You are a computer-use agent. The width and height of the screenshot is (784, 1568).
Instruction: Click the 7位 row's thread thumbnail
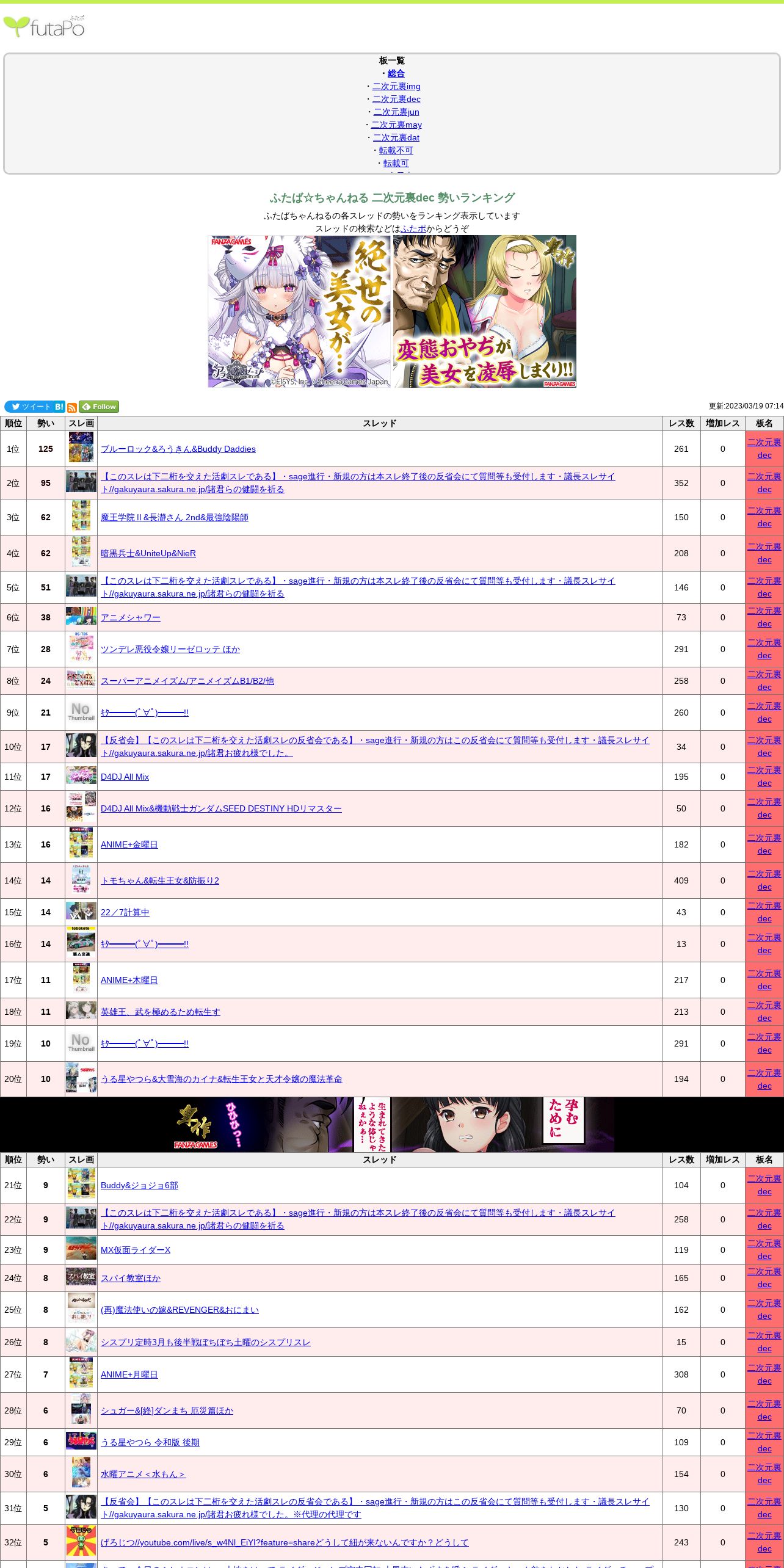pyautogui.click(x=81, y=647)
